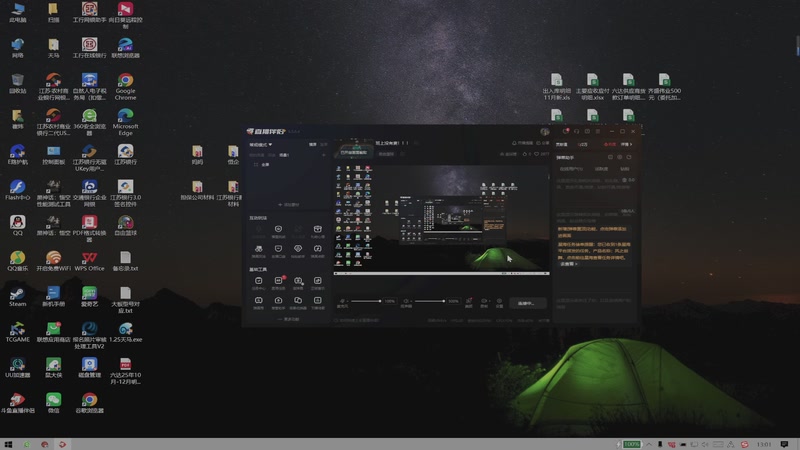Open the notification center icon in taskbar
This screenshot has height=450, width=800.
tap(785, 444)
